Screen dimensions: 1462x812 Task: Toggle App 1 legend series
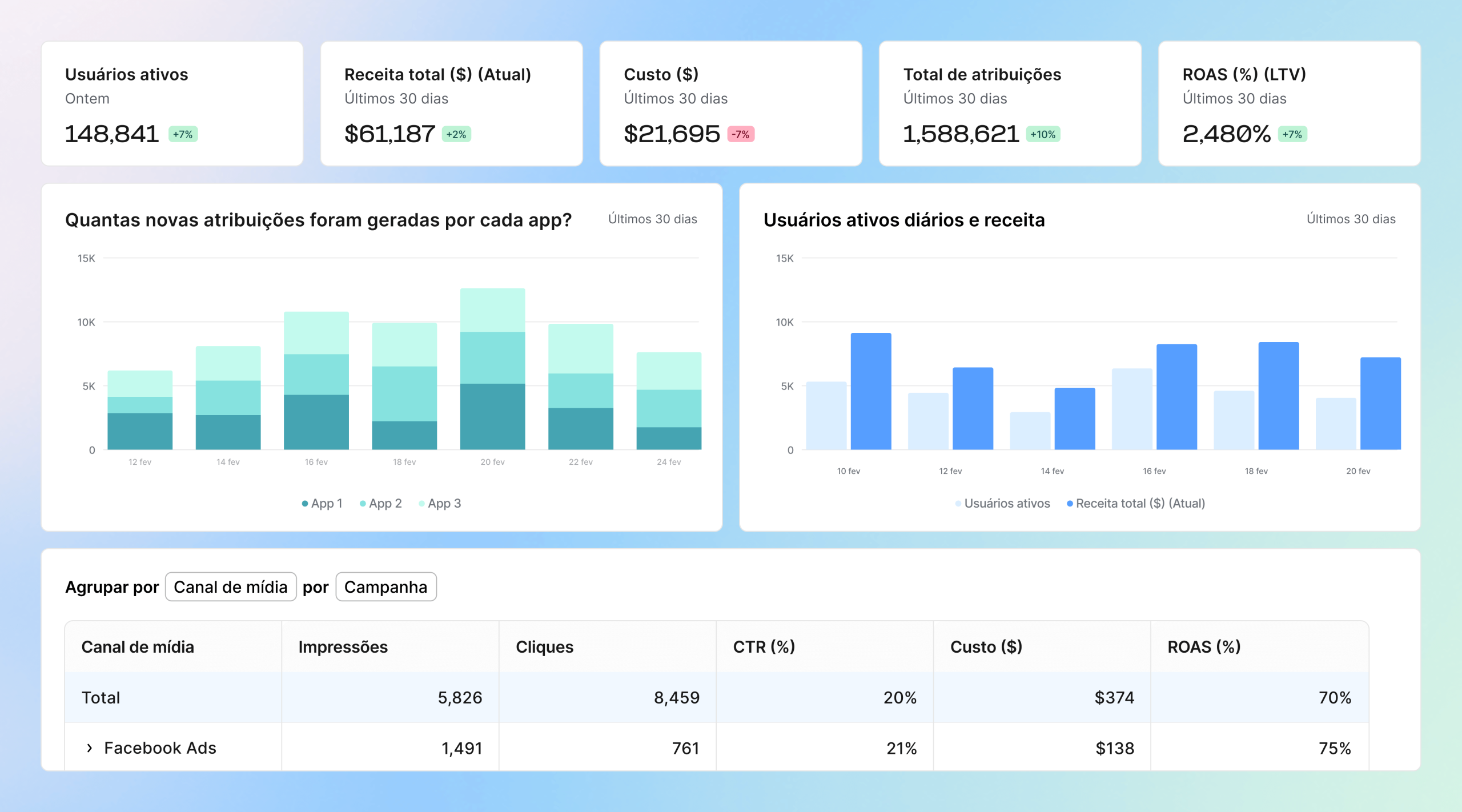point(322,504)
